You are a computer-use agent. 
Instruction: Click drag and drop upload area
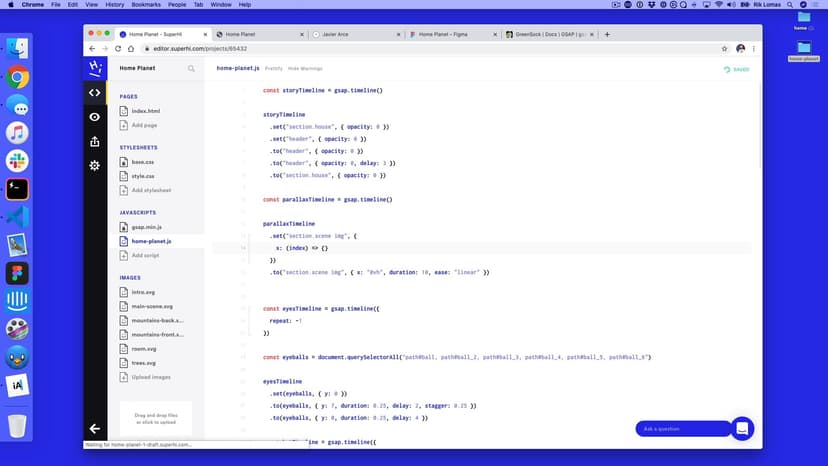pyautogui.click(x=155, y=418)
